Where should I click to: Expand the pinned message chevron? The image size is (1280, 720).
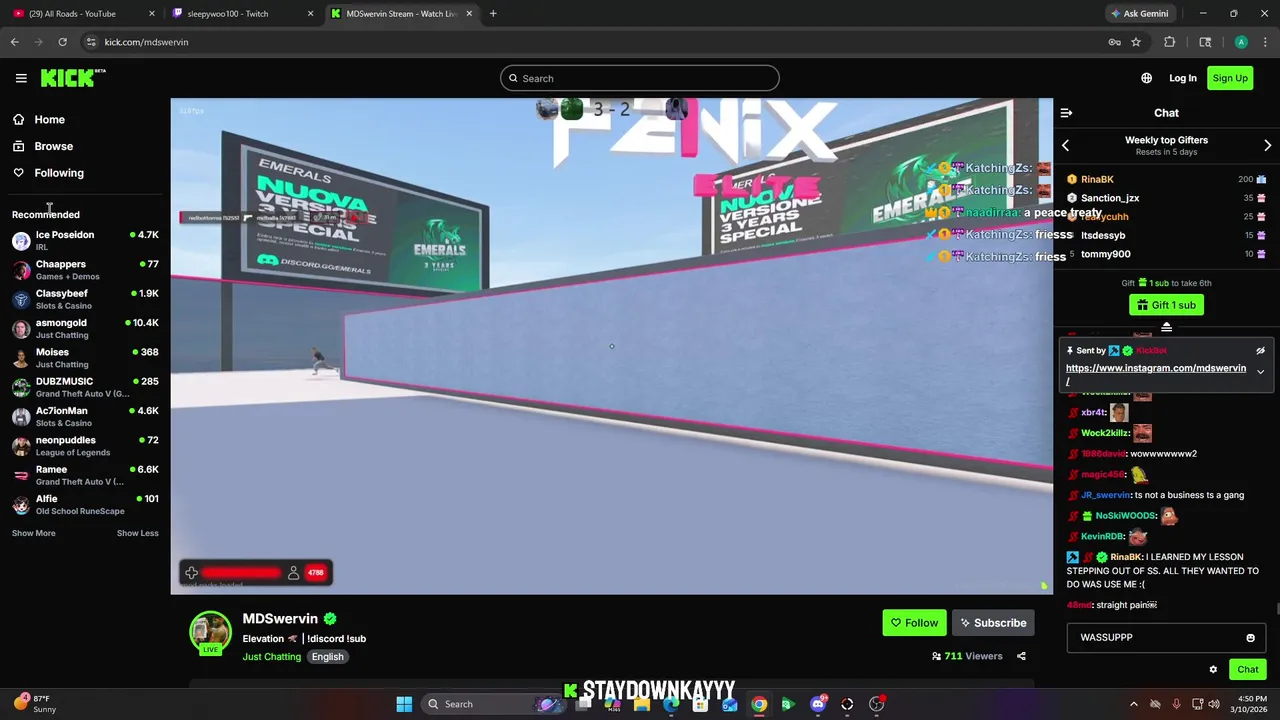point(1260,372)
